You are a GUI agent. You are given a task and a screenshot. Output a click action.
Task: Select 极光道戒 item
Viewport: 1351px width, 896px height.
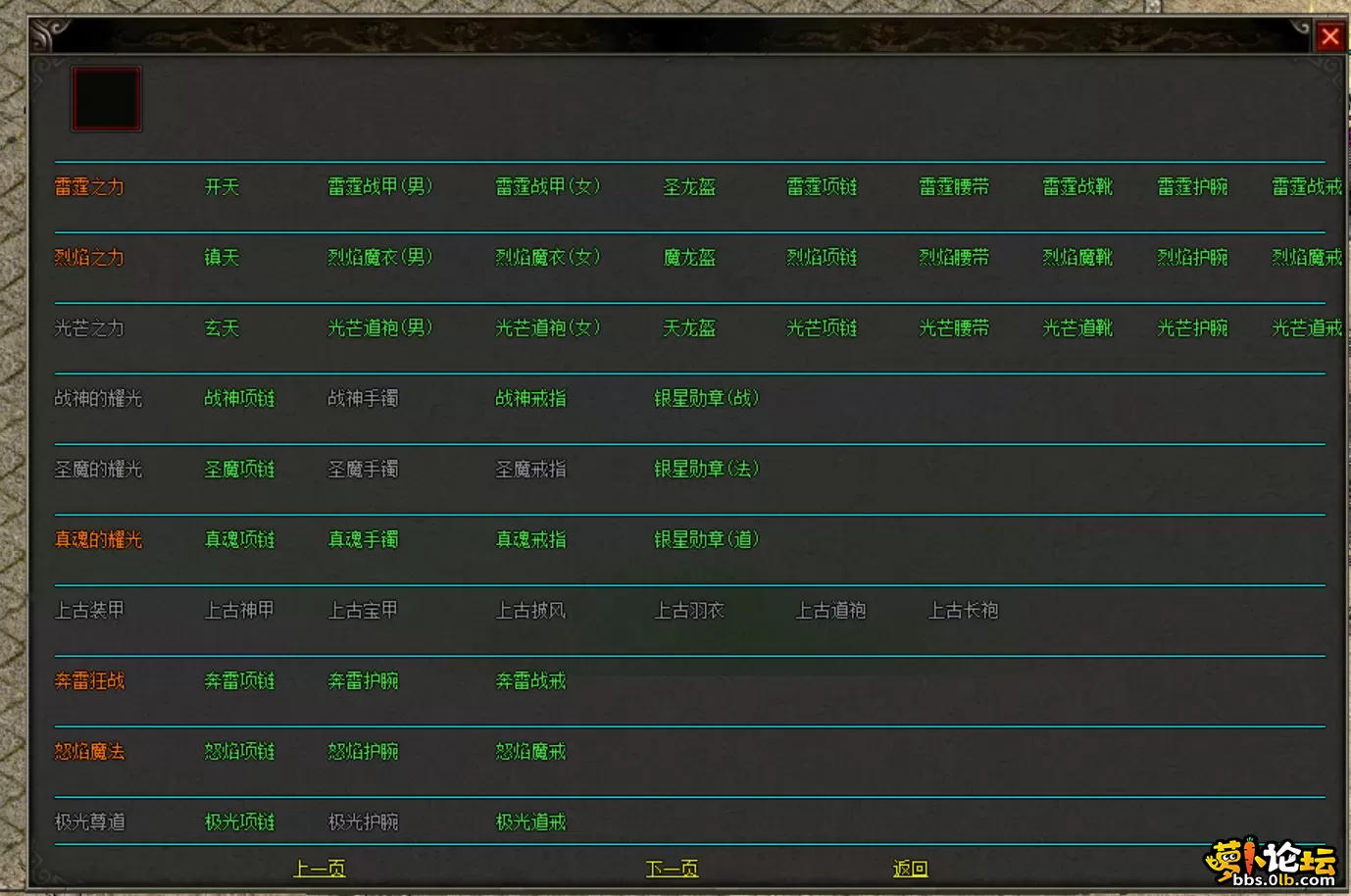[530, 821]
